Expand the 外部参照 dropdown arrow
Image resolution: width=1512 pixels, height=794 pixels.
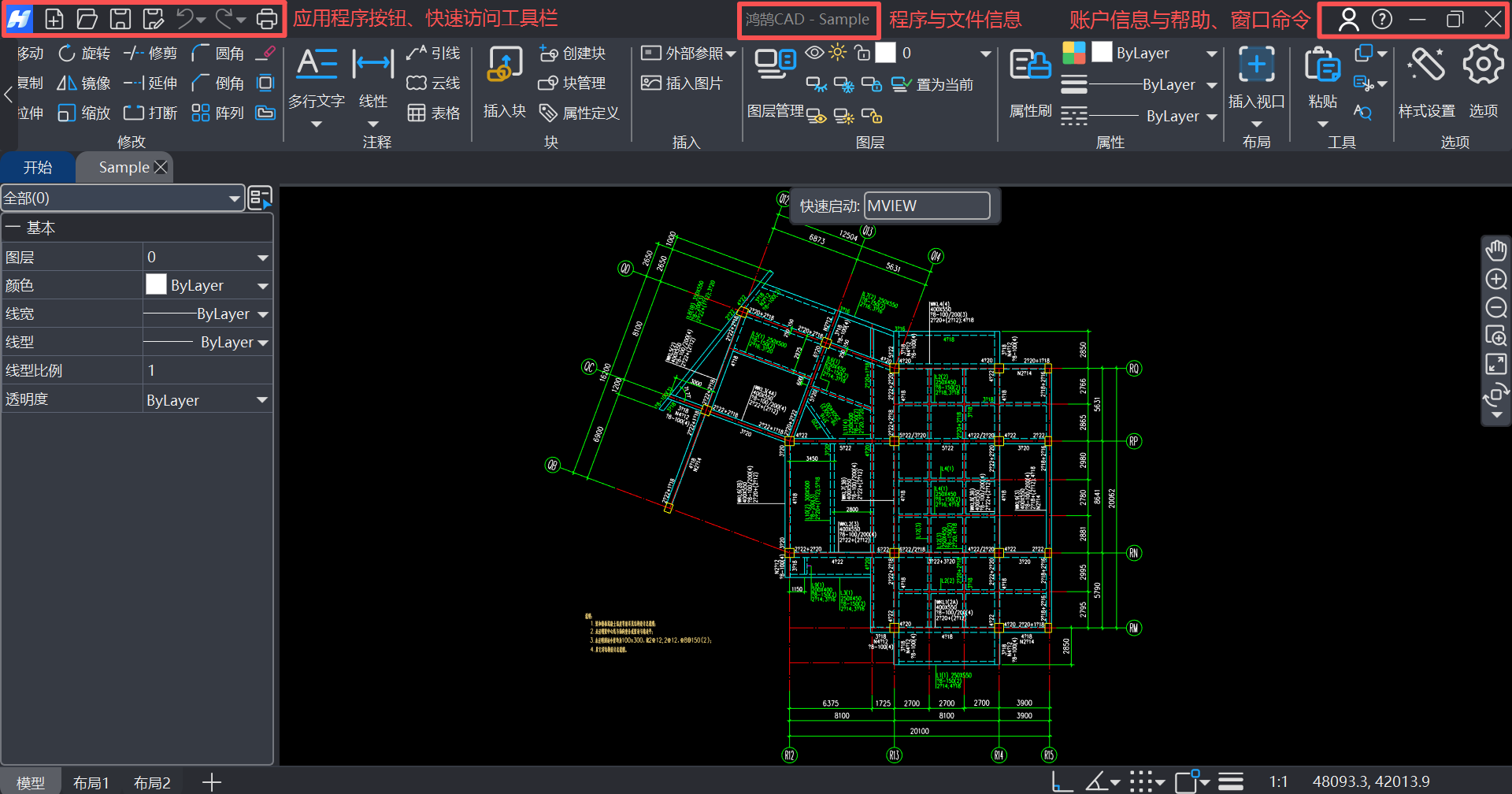[x=731, y=54]
